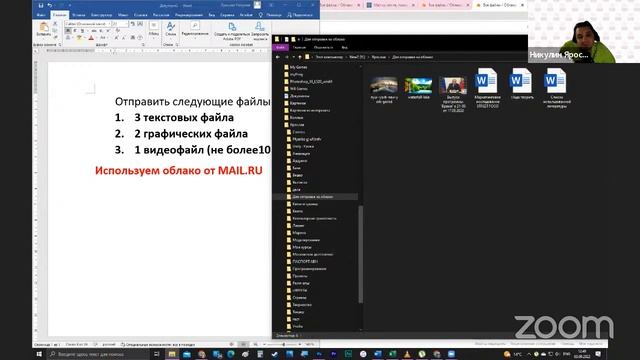Image resolution: width=640 pixels, height=360 pixels.
Task: Switch to Вид tab in File Explorer
Action: point(344,48)
